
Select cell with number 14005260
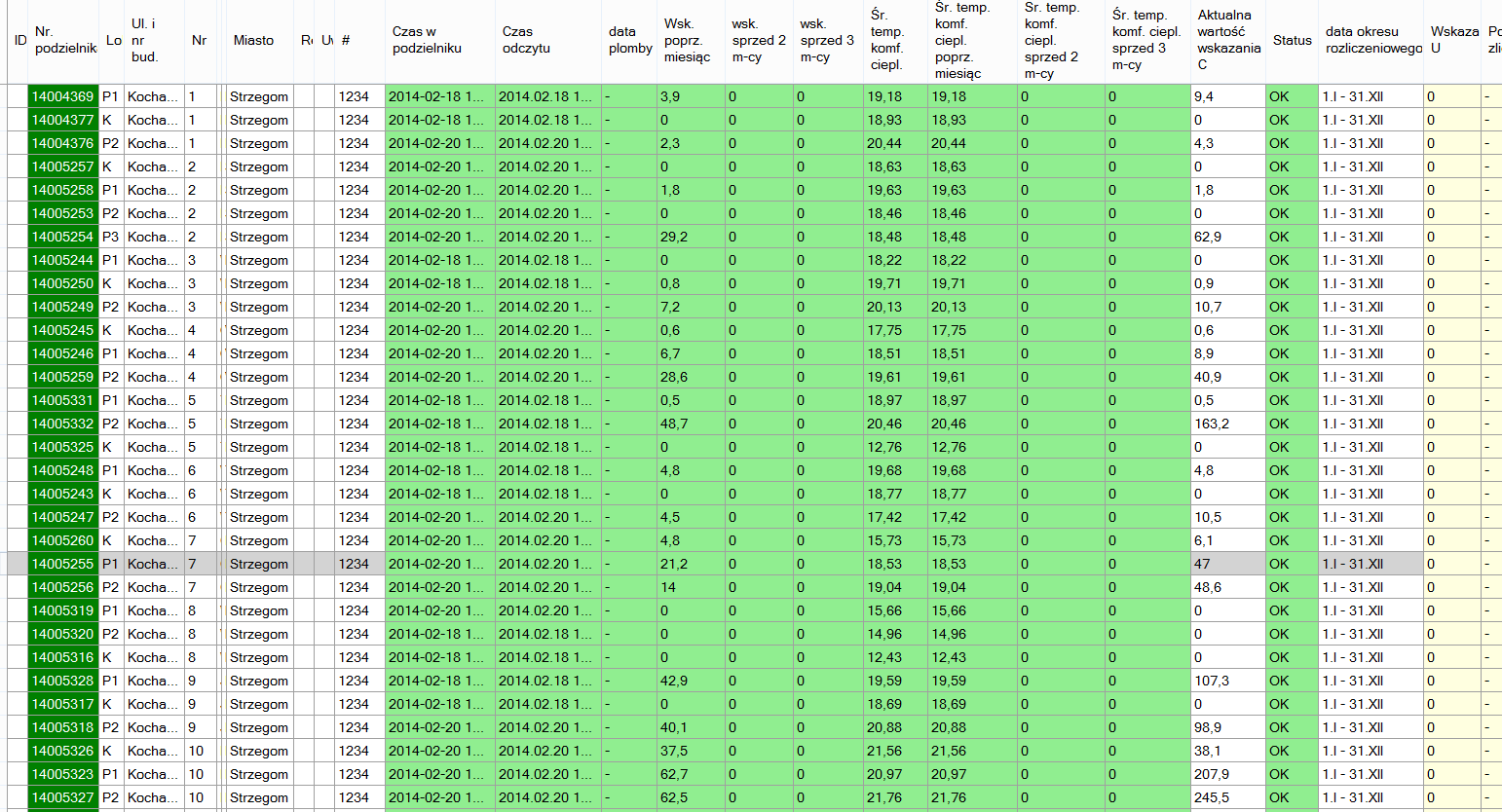click(x=63, y=540)
